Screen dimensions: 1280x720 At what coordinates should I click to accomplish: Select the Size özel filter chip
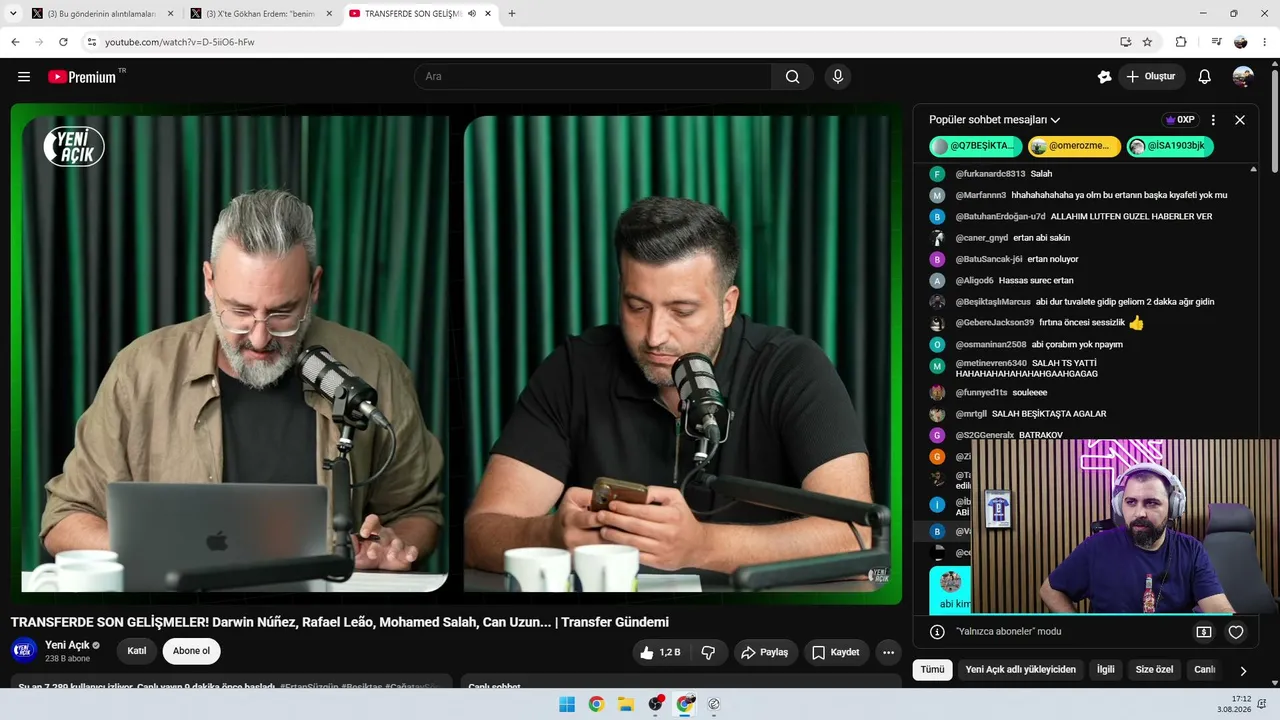(x=1155, y=670)
